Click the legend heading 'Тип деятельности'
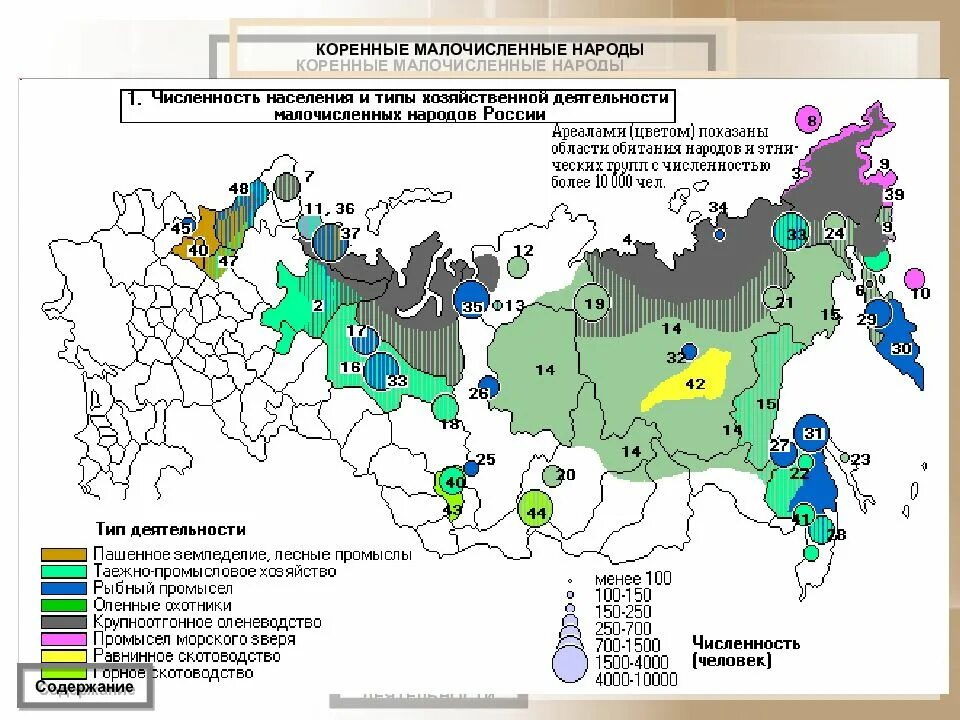The image size is (960, 720). coord(171,530)
